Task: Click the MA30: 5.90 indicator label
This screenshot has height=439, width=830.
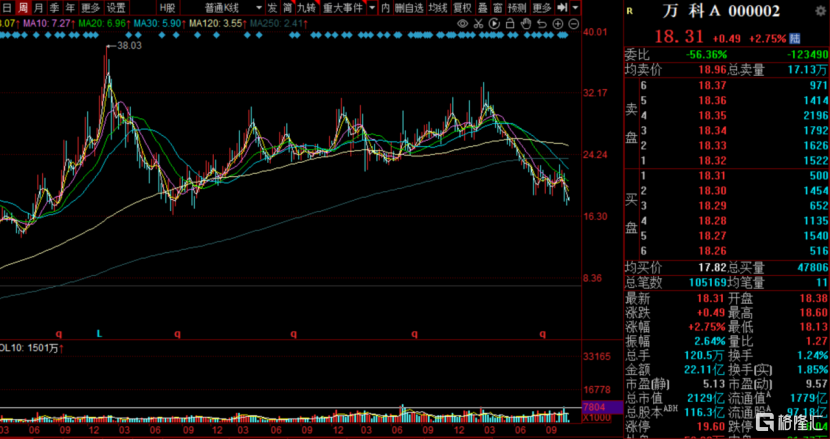Action: [159, 24]
